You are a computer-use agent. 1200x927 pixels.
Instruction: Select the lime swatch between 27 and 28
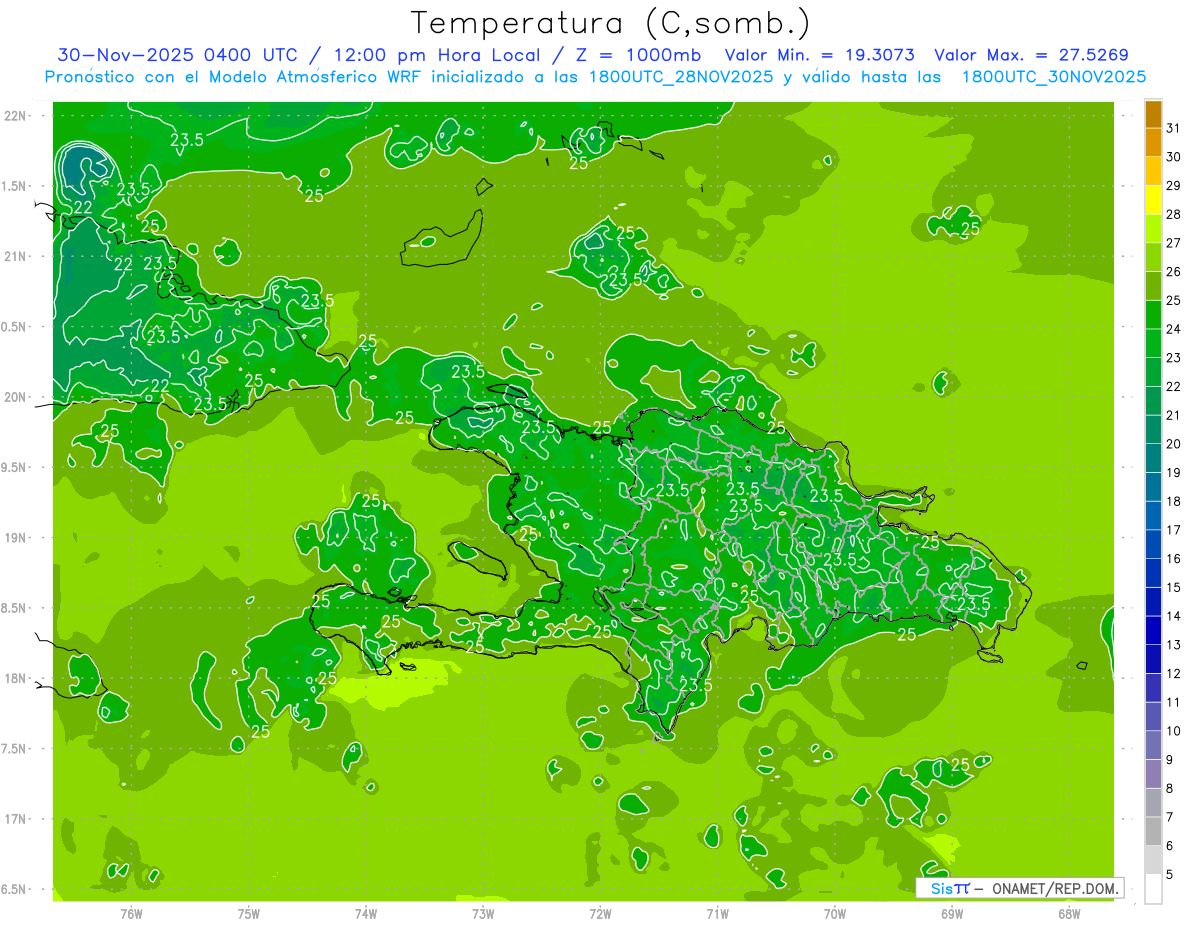point(1154,229)
